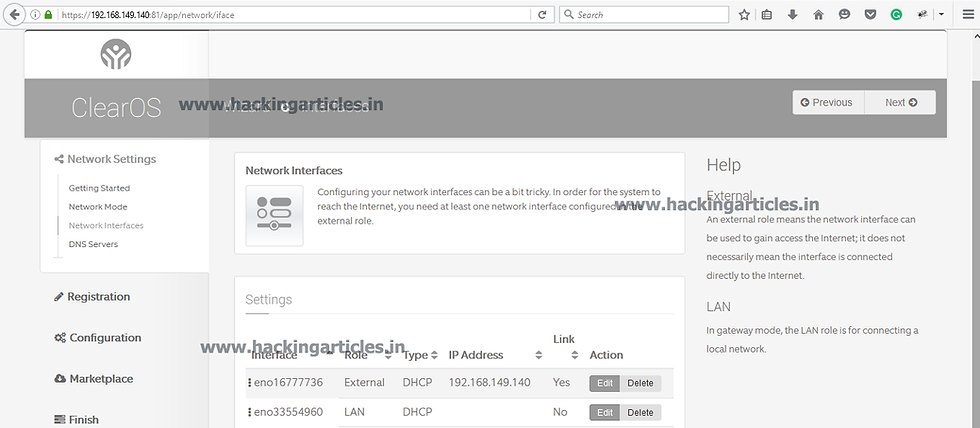Open the Registration wizard step

92,297
